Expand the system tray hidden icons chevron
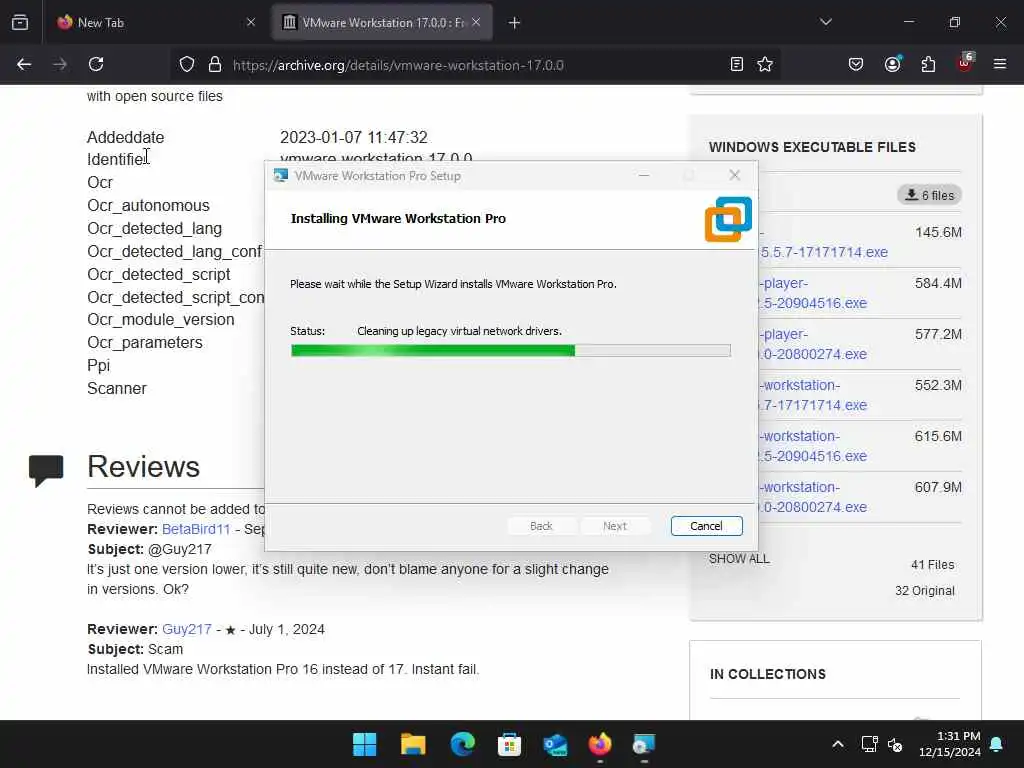Image resolution: width=1024 pixels, height=768 pixels. click(838, 744)
